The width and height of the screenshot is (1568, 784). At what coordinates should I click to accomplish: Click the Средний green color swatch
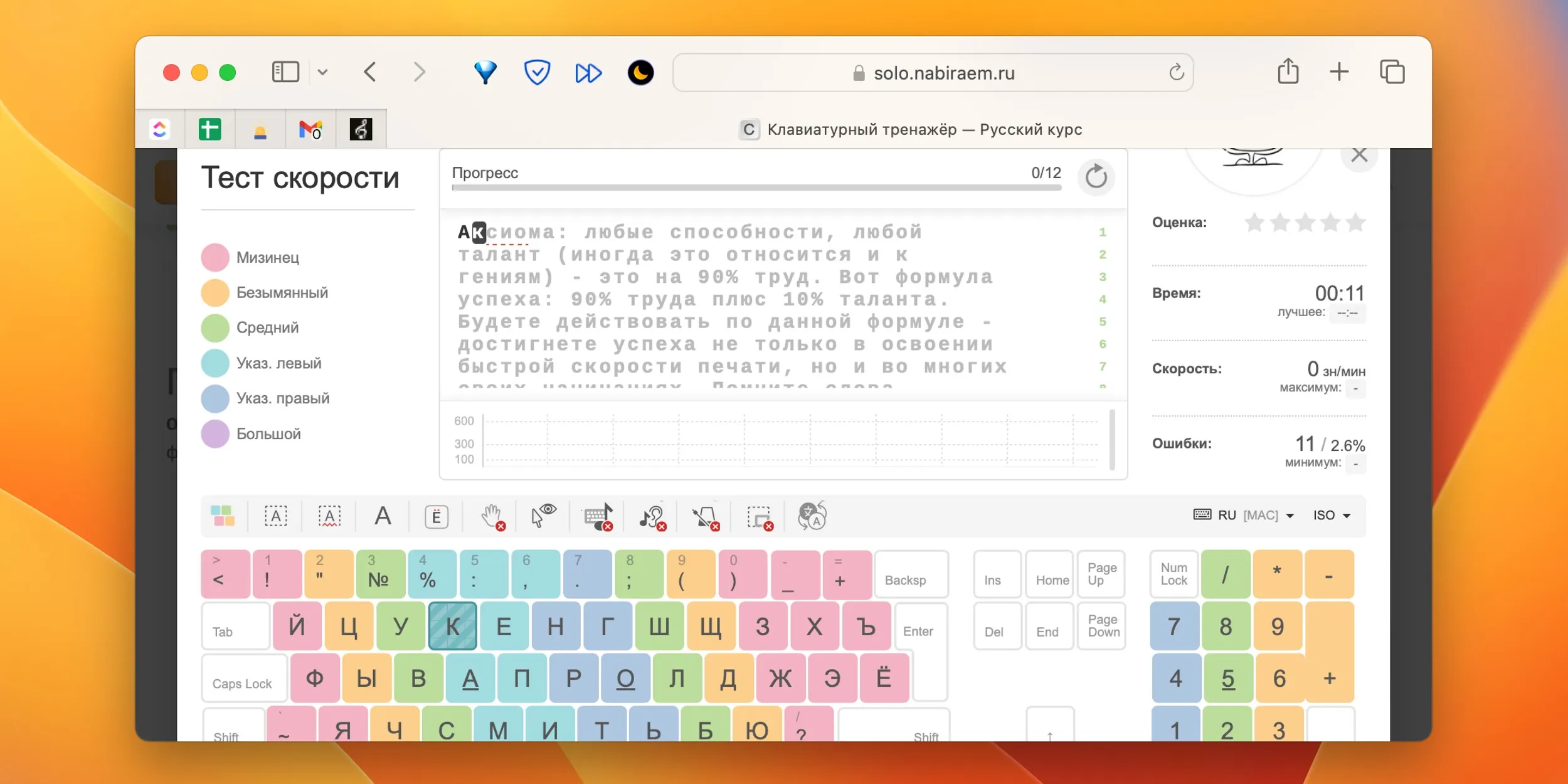coord(215,328)
